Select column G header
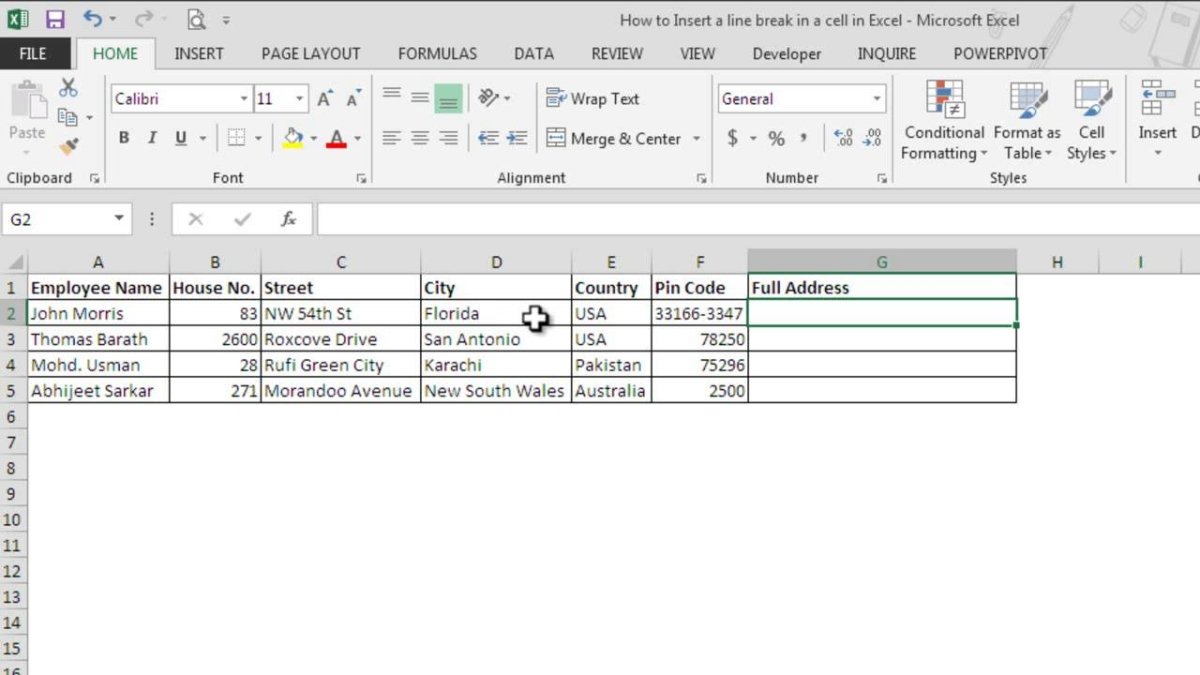The width and height of the screenshot is (1200, 675). point(882,262)
